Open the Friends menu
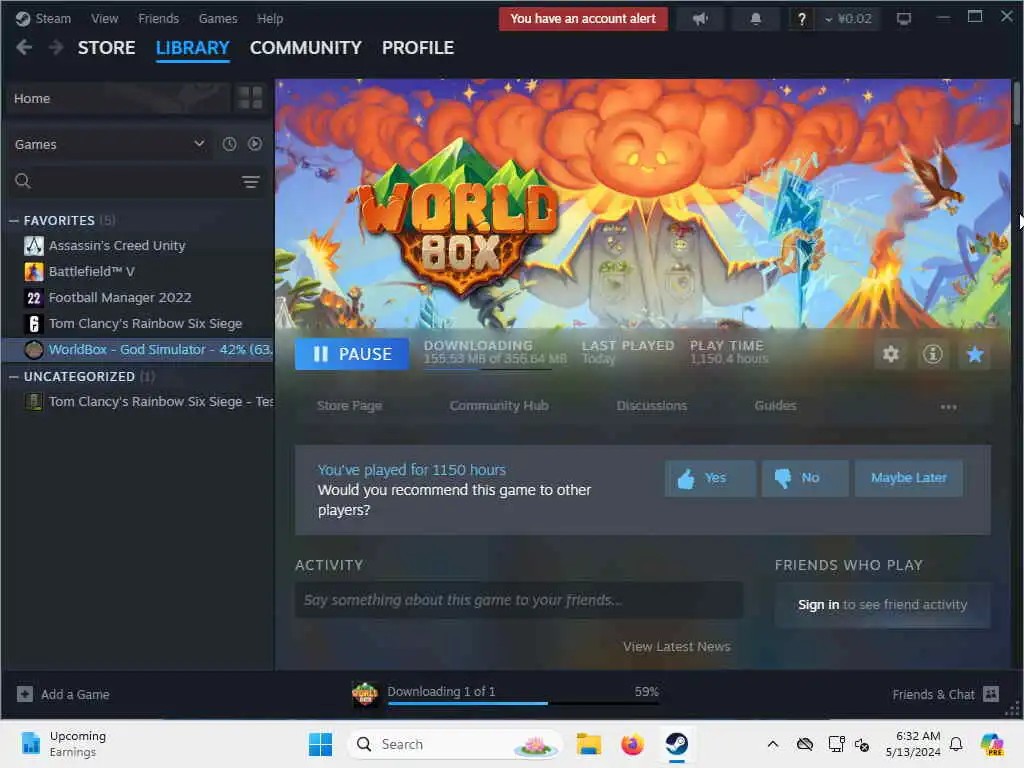The image size is (1024, 768). (158, 18)
